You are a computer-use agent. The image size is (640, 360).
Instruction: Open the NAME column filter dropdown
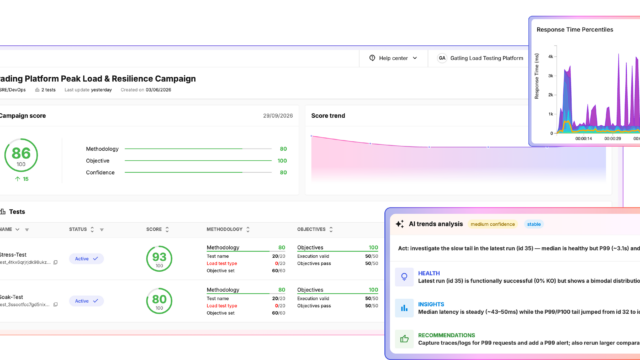(x=17, y=229)
